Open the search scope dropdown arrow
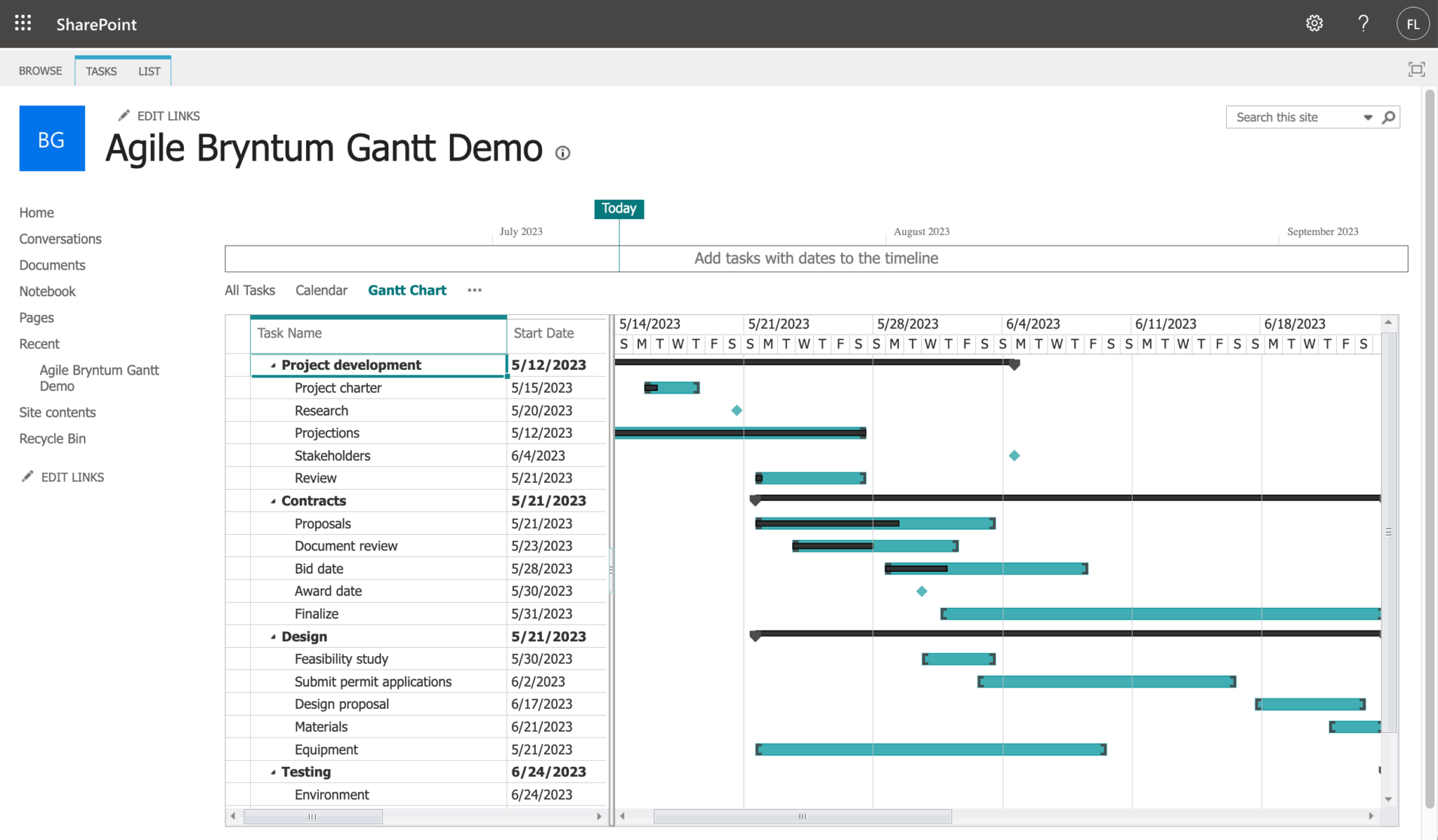This screenshot has width=1438, height=840. tap(1368, 116)
